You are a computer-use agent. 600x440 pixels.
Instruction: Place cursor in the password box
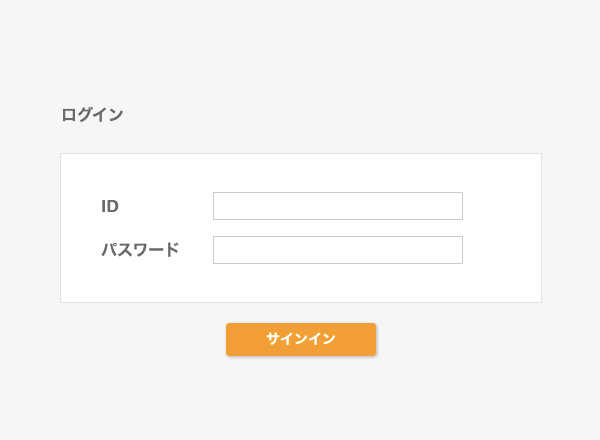point(337,250)
